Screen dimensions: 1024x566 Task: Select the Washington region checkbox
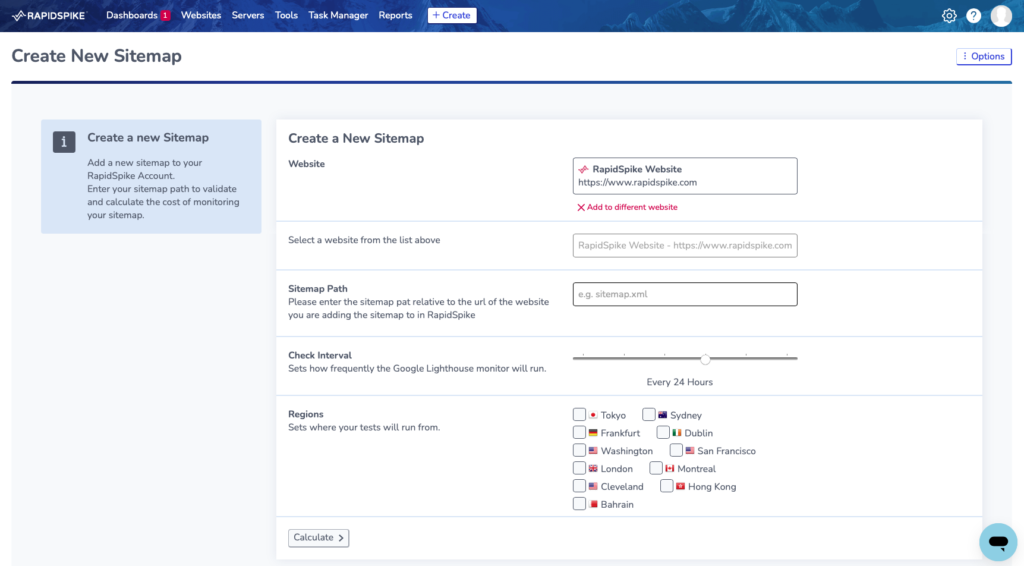click(x=579, y=450)
